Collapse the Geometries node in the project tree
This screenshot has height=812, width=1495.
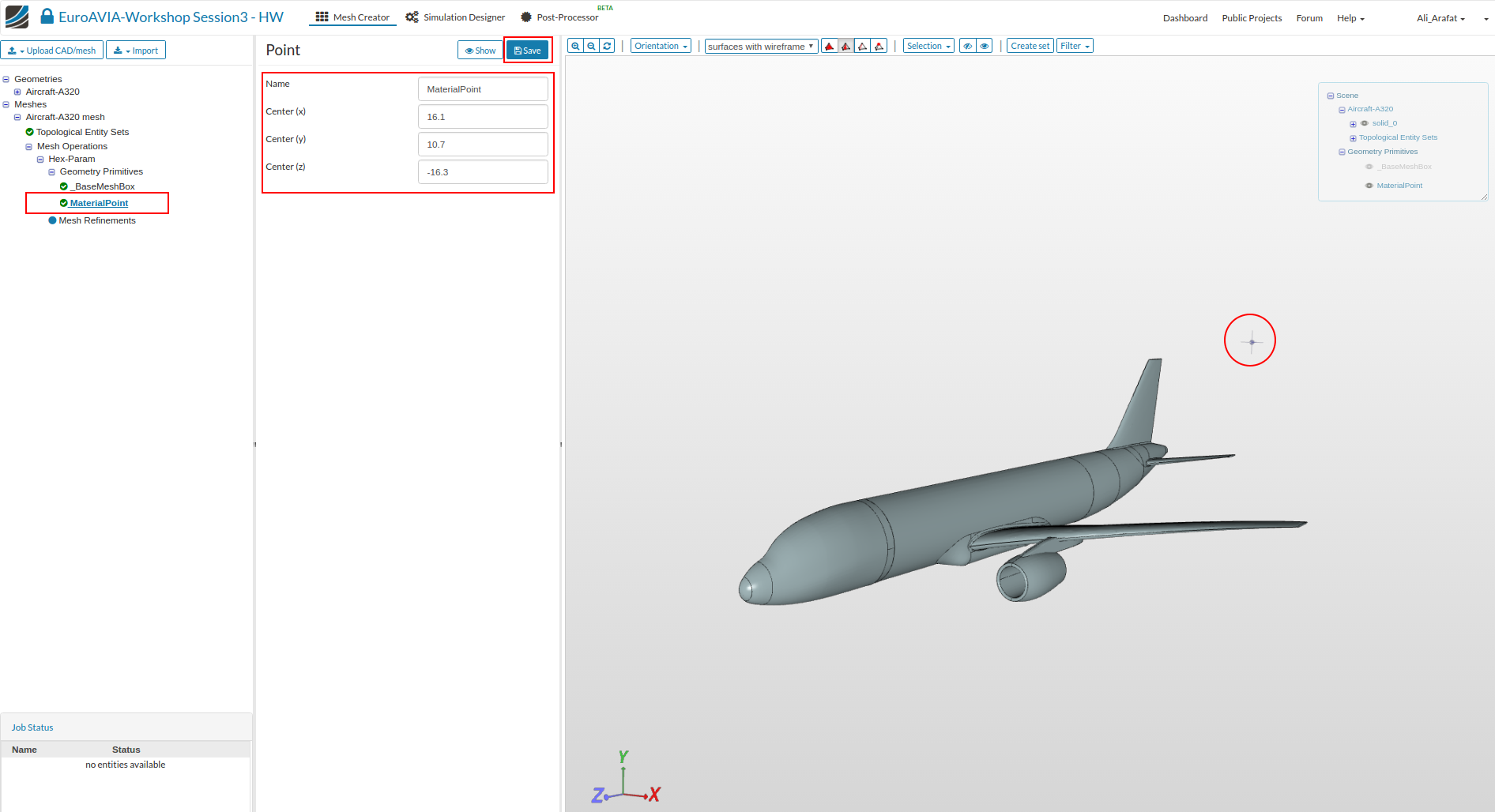click(x=6, y=79)
